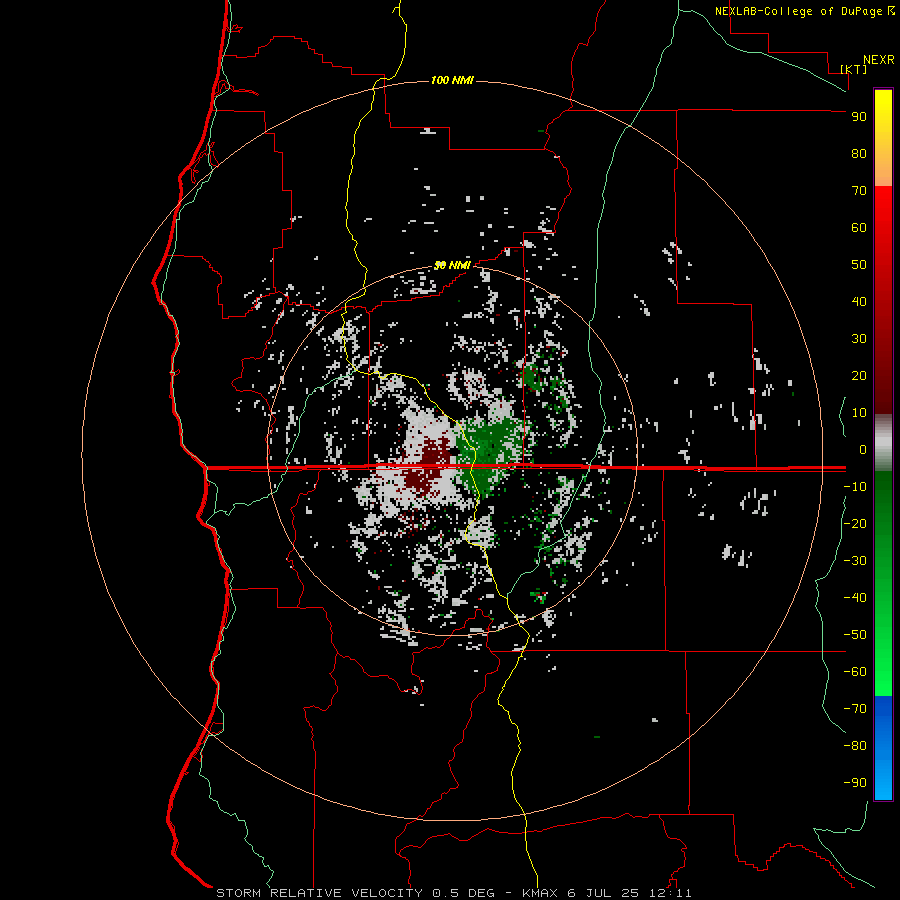Select the 0 value on velocity scale
The width and height of the screenshot is (900, 900).
863,449
